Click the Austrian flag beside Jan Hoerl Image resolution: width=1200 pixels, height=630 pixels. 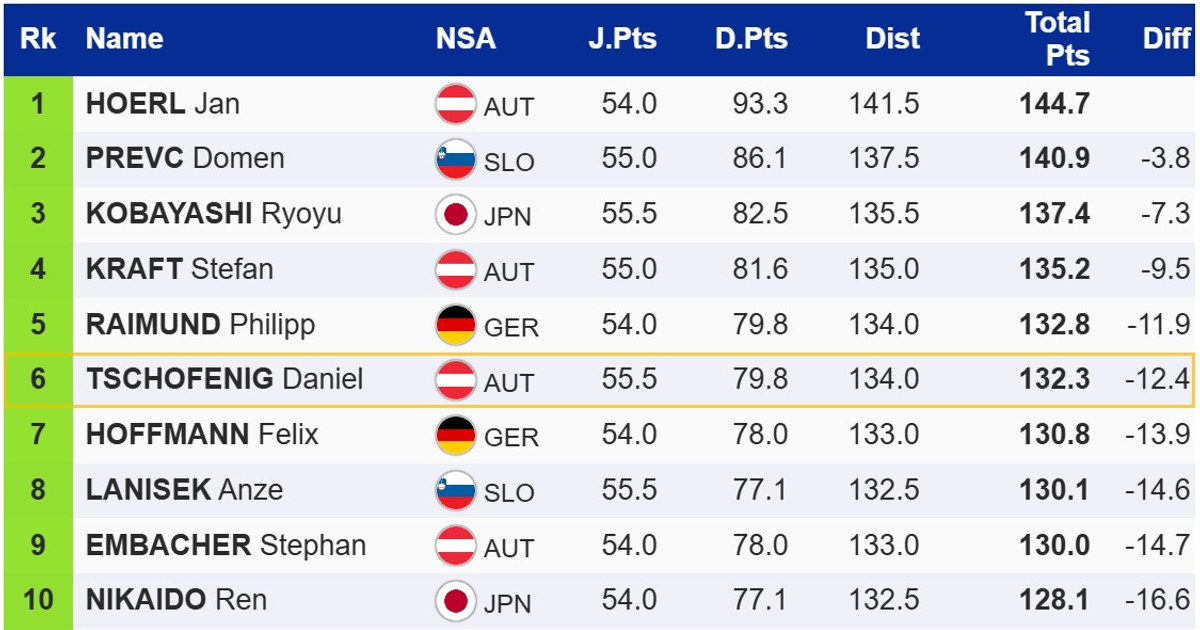tap(455, 104)
